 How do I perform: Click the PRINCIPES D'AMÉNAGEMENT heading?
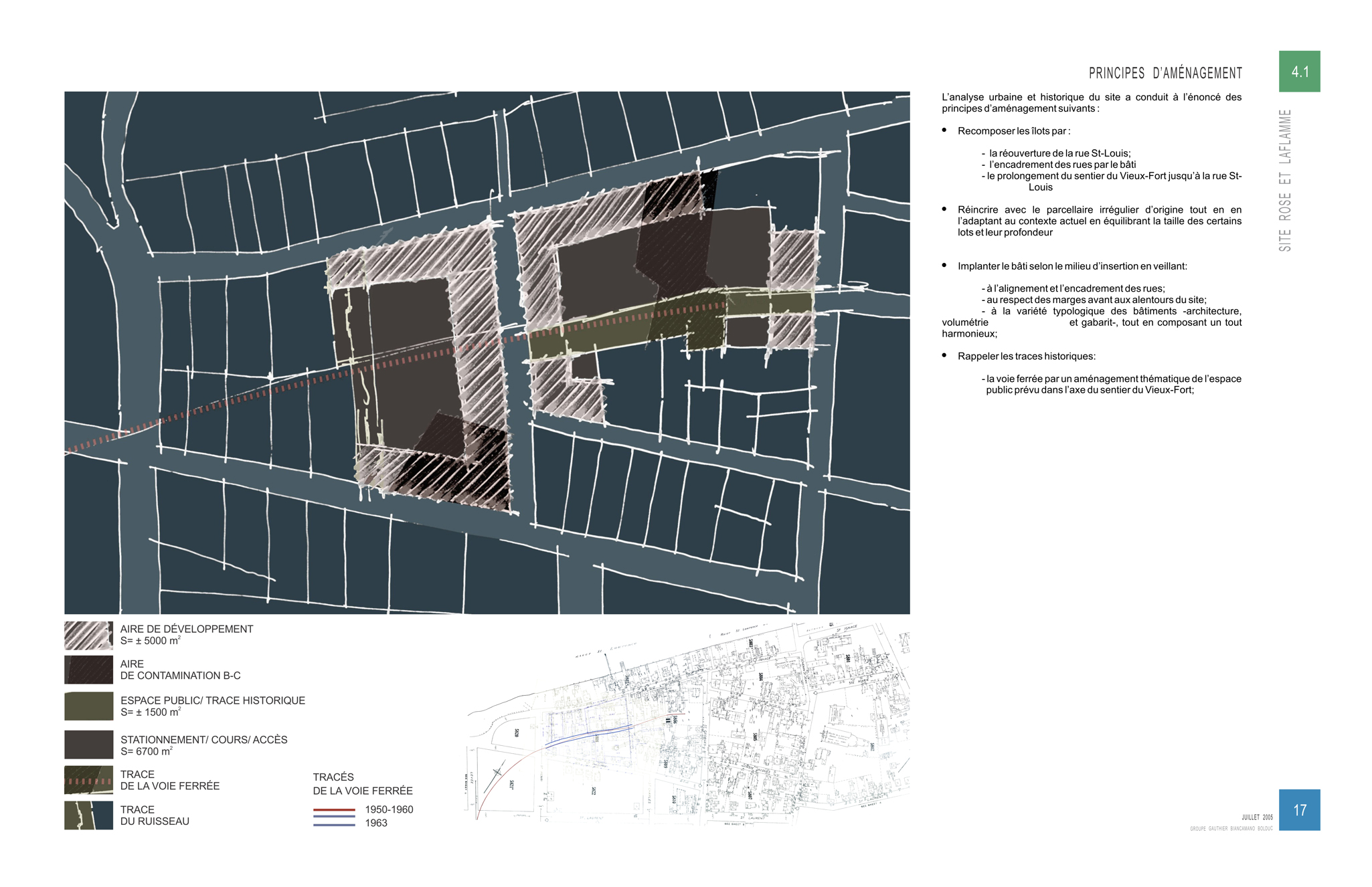click(x=1165, y=73)
